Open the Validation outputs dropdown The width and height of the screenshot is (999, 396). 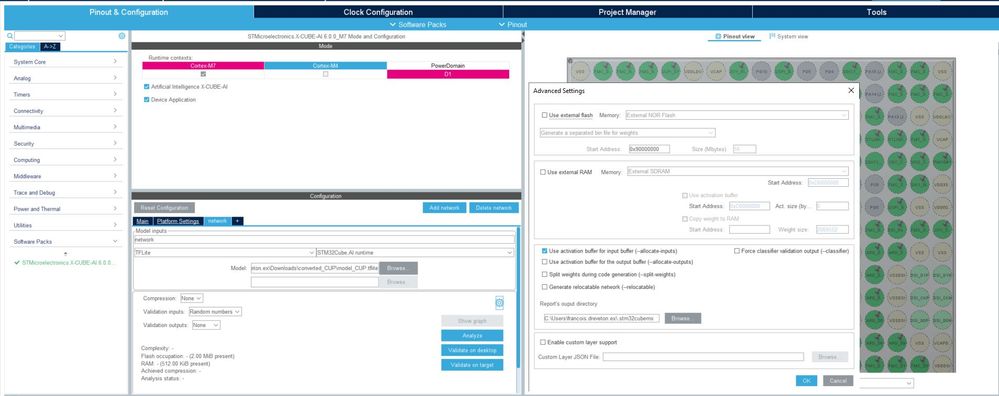206,325
